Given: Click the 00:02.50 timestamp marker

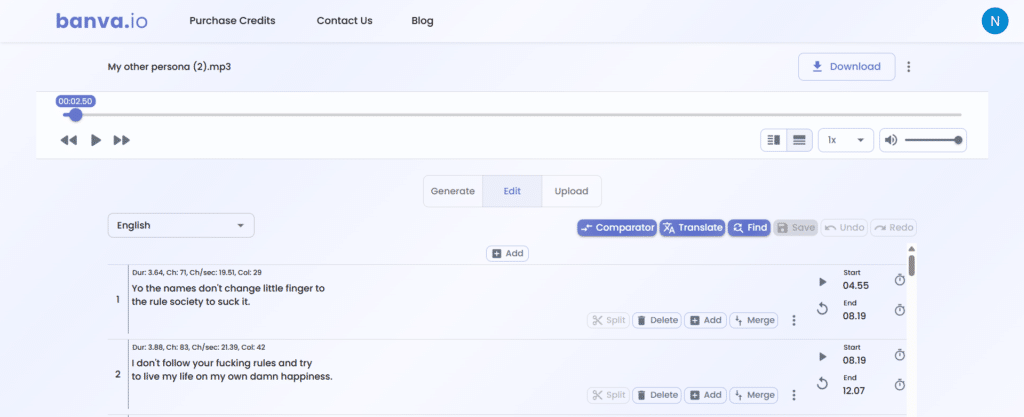Looking at the screenshot, I should pos(76,101).
